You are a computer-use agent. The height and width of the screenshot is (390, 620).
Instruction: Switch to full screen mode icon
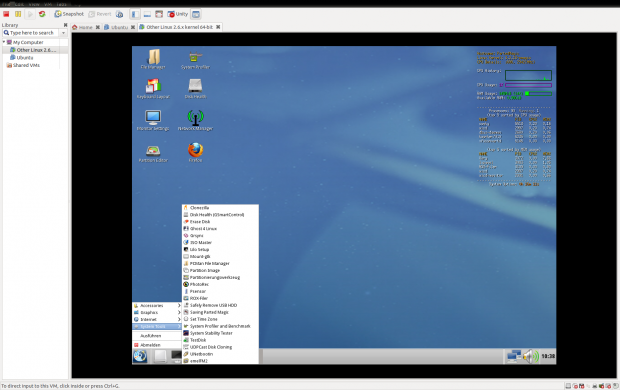[159, 14]
